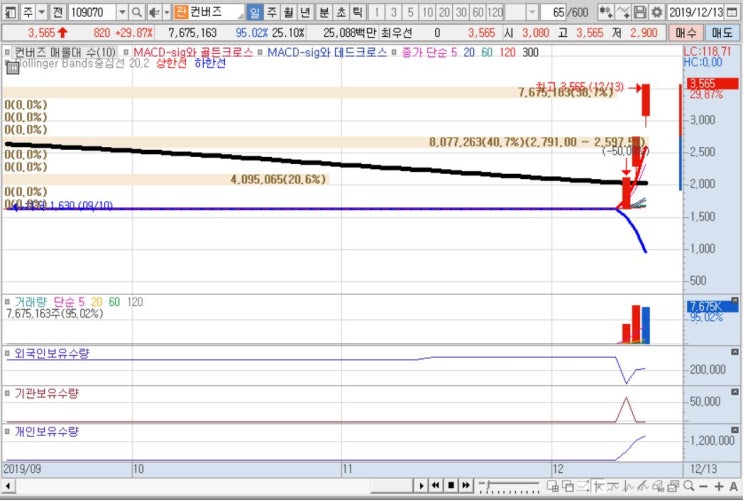
Task: Open the stock code history dropdown
Action: tap(122, 12)
